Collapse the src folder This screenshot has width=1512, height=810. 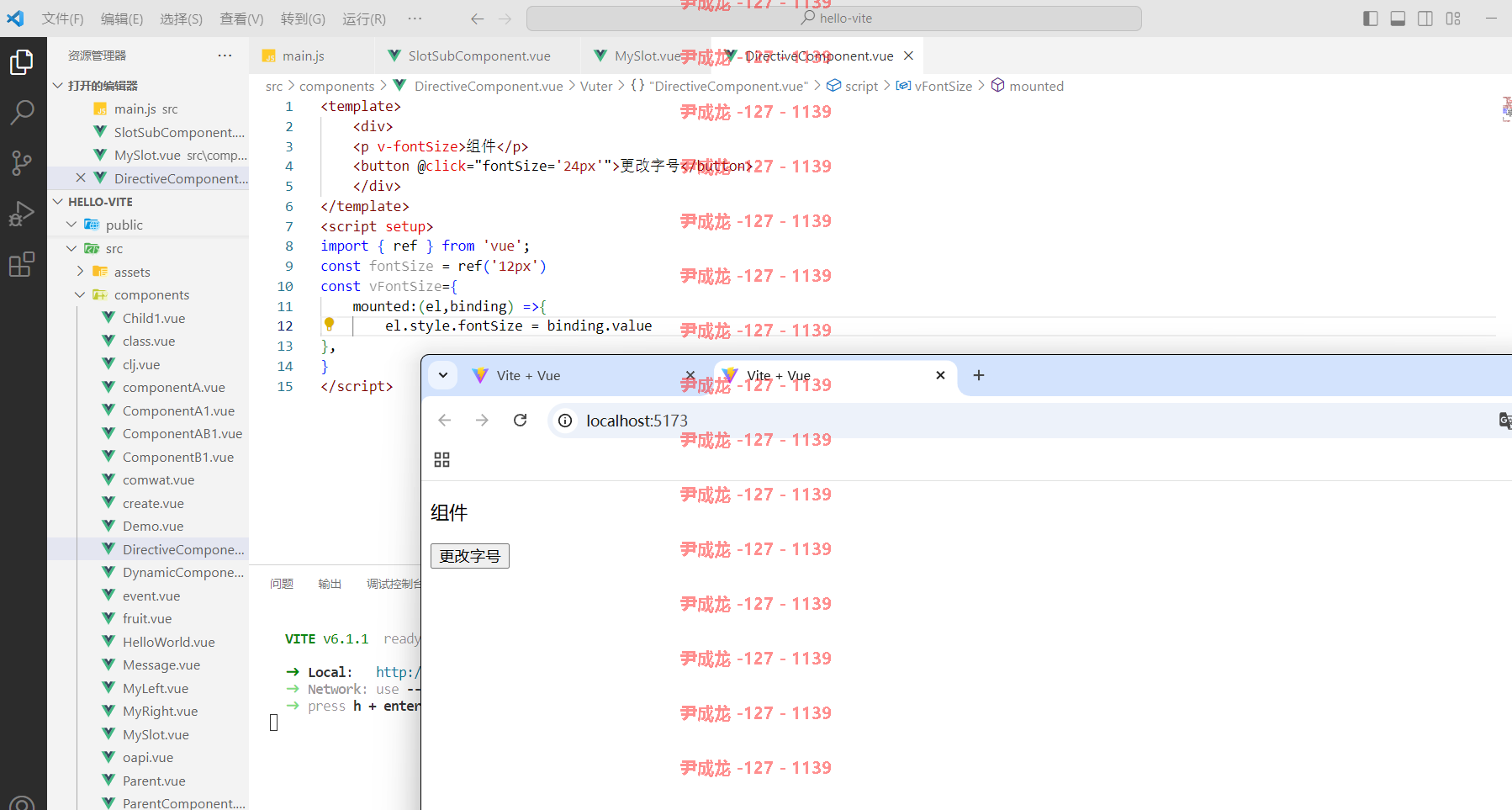click(x=71, y=248)
